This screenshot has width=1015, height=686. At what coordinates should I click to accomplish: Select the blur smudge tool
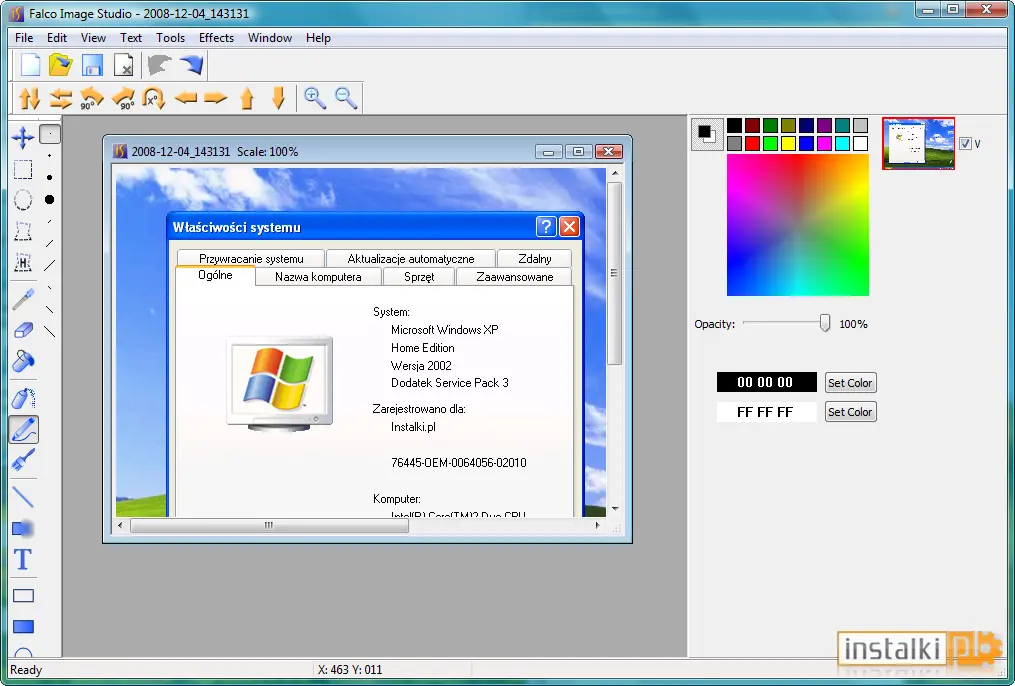[x=23, y=528]
